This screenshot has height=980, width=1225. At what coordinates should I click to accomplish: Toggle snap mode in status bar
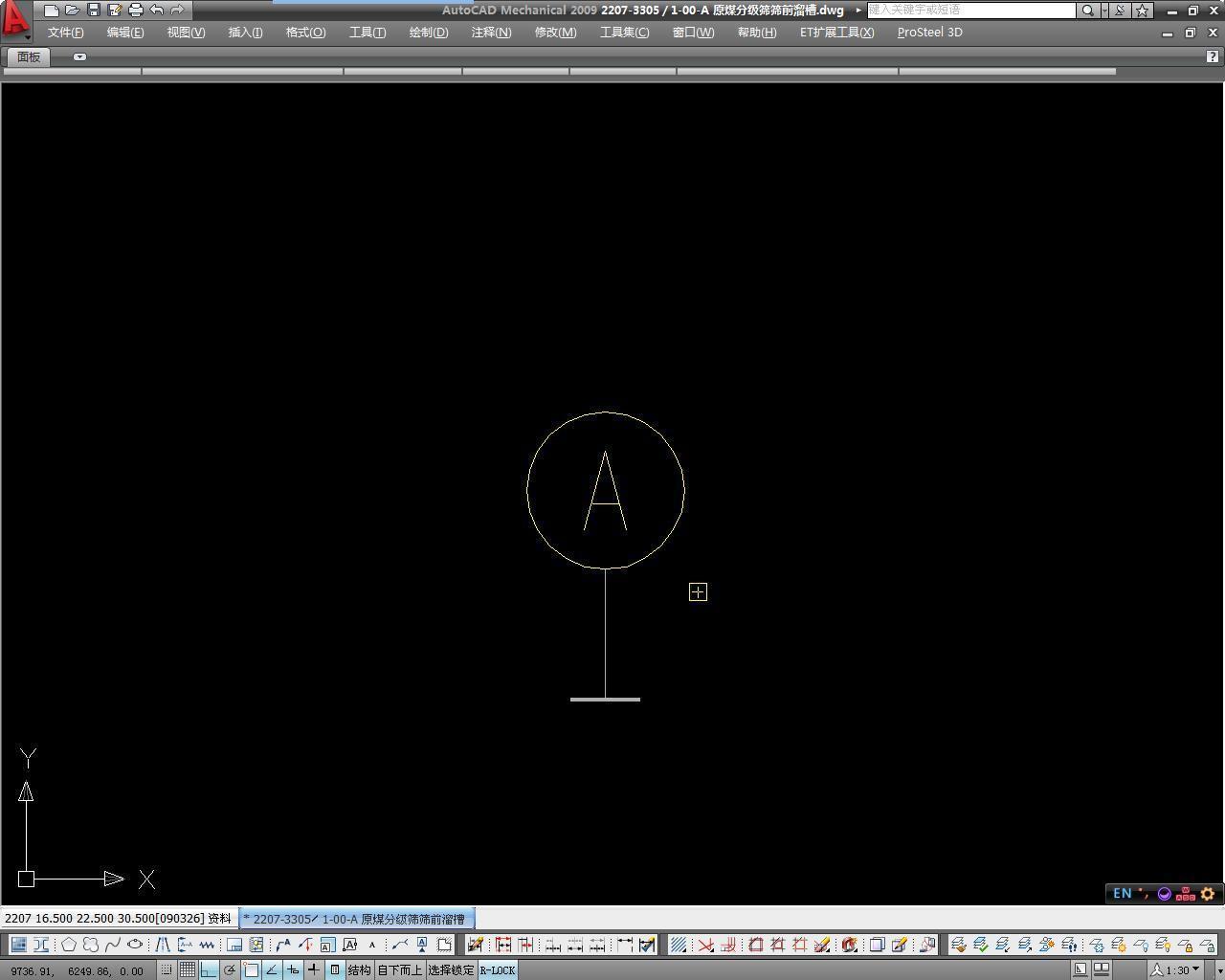pos(167,969)
